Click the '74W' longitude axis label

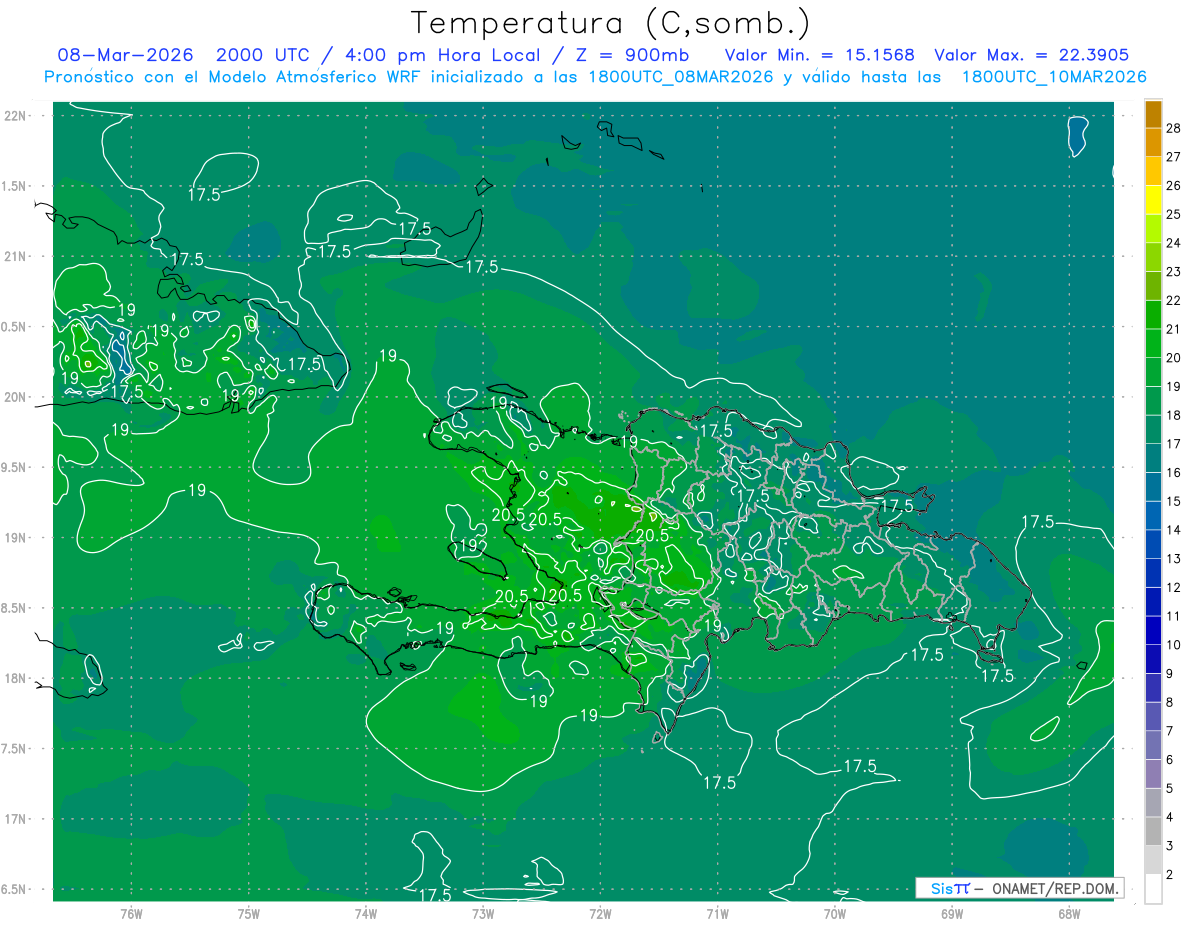[x=366, y=913]
